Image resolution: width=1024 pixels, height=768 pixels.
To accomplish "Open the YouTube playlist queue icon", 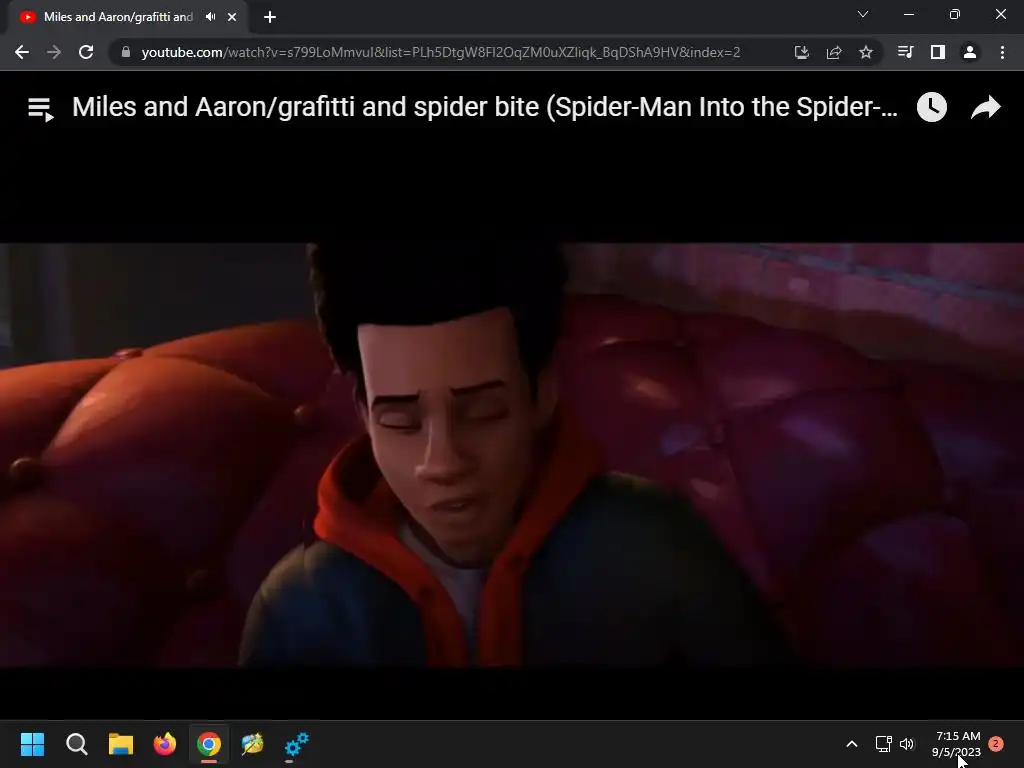I will (x=40, y=108).
